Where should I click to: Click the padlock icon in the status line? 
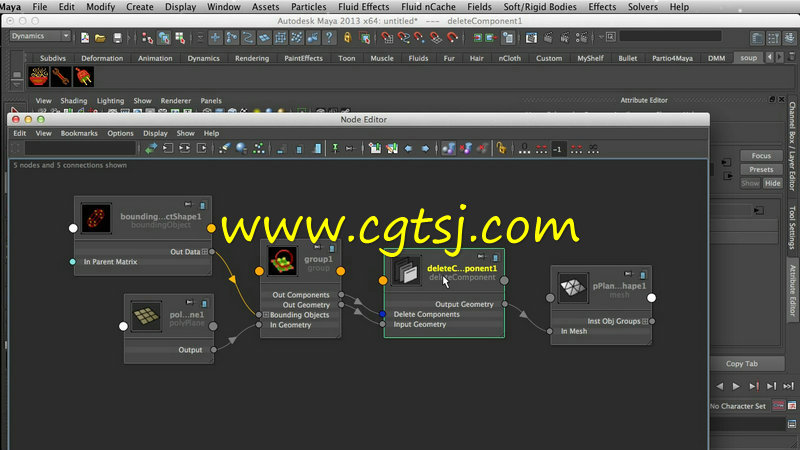click(347, 38)
